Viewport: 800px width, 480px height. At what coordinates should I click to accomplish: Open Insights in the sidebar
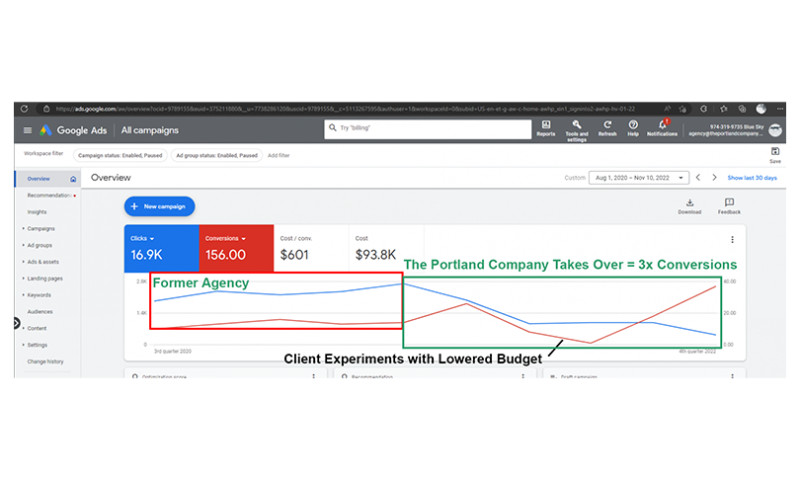pyautogui.click(x=37, y=212)
